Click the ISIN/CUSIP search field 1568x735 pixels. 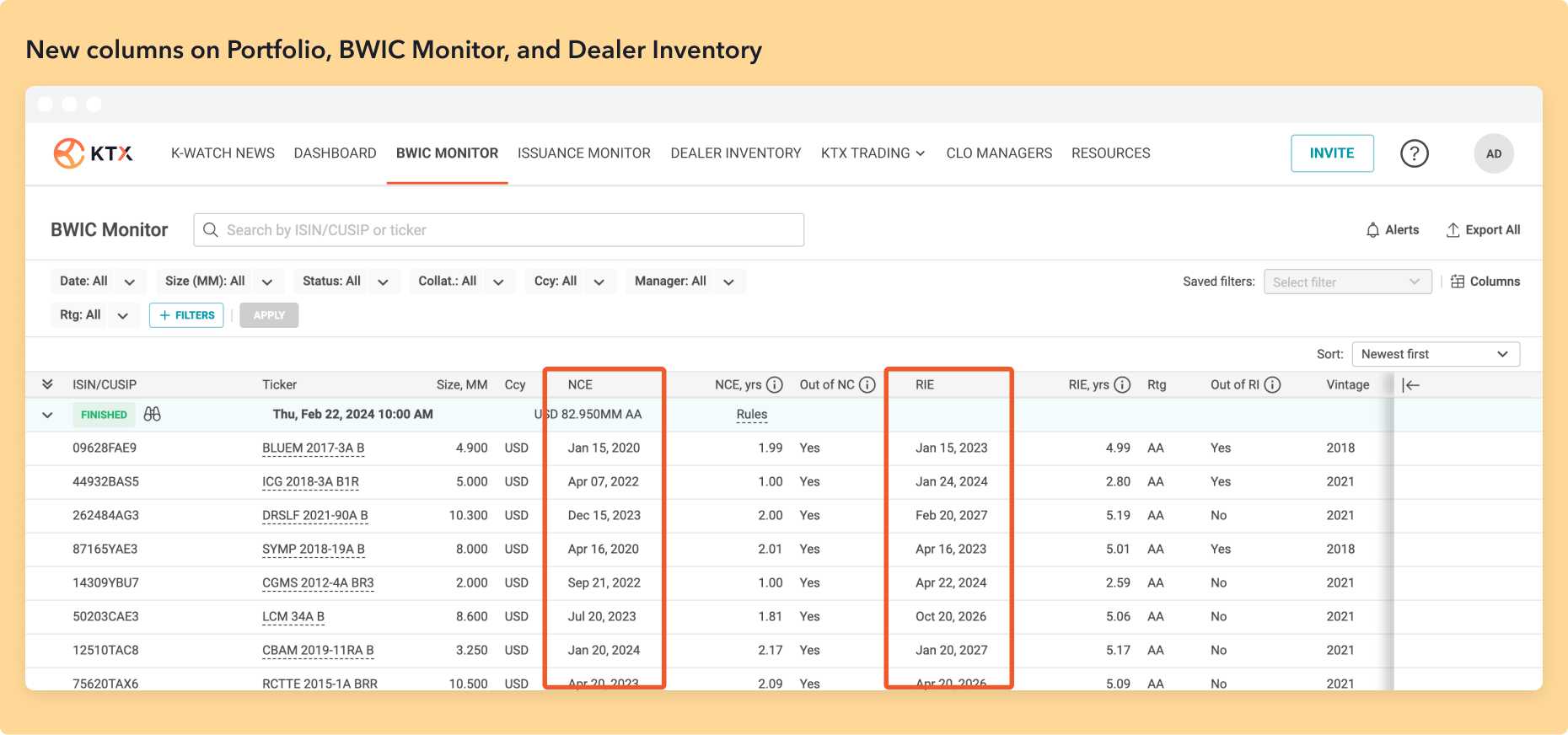[499, 230]
